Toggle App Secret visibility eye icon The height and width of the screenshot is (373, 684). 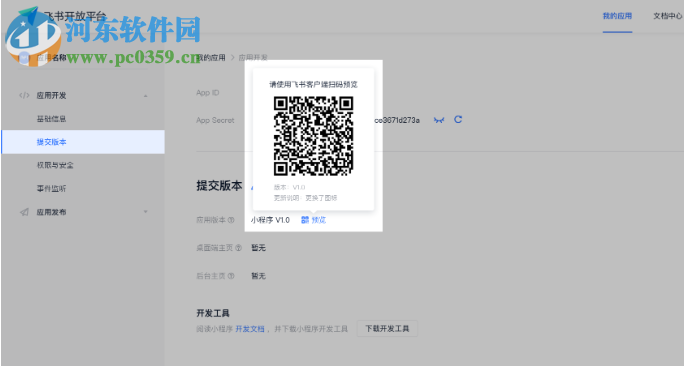439,120
